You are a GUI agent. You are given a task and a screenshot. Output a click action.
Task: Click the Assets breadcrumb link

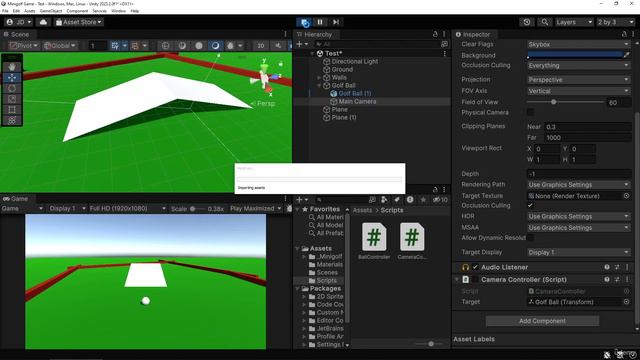362,210
